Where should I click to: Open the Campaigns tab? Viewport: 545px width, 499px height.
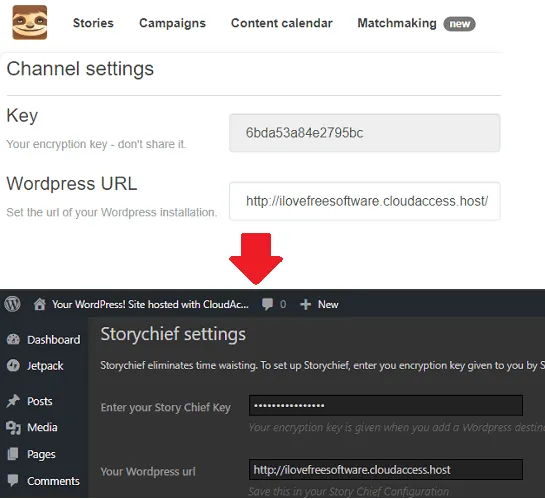pyautogui.click(x=172, y=23)
